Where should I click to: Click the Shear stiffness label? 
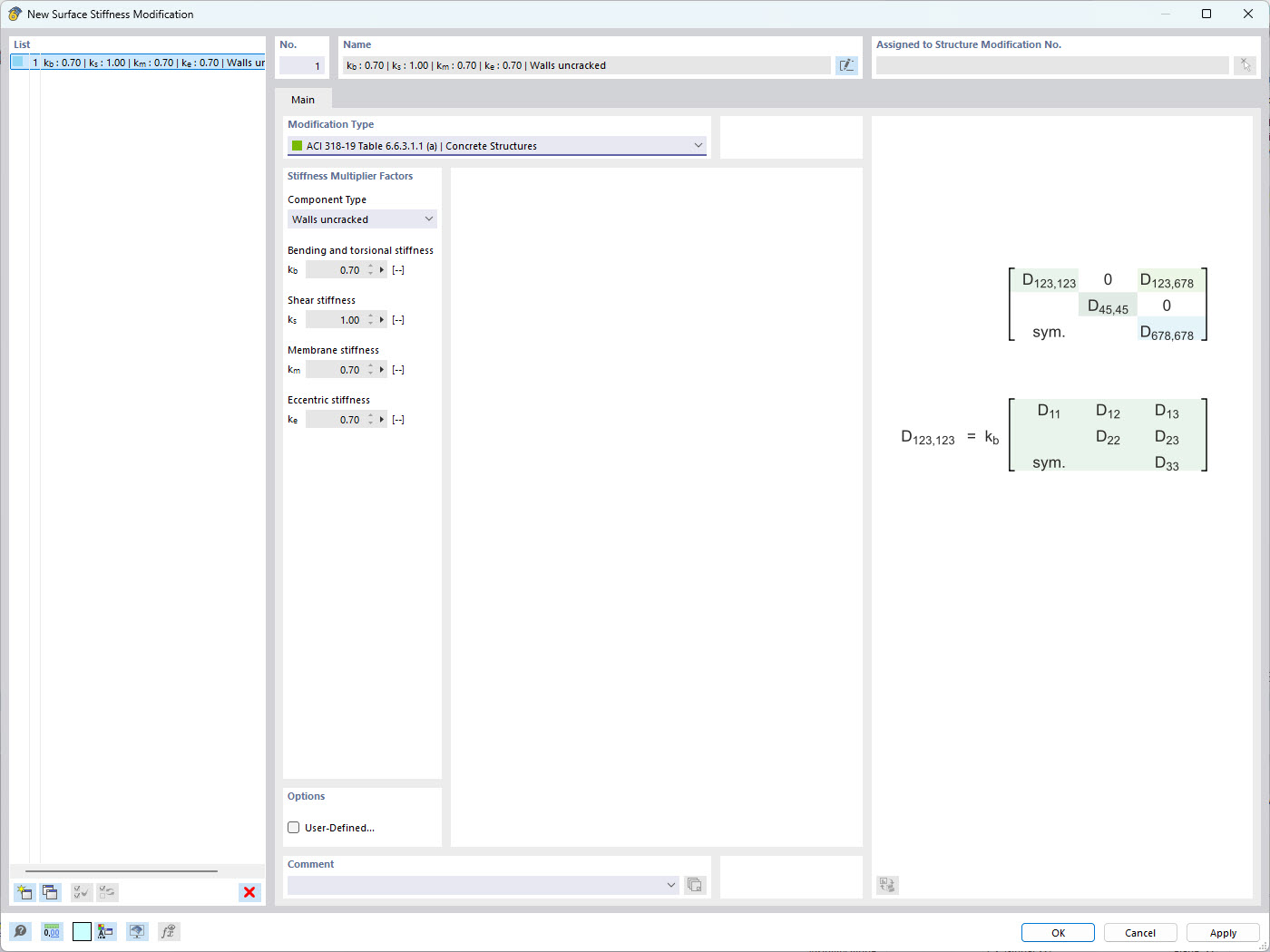[321, 300]
